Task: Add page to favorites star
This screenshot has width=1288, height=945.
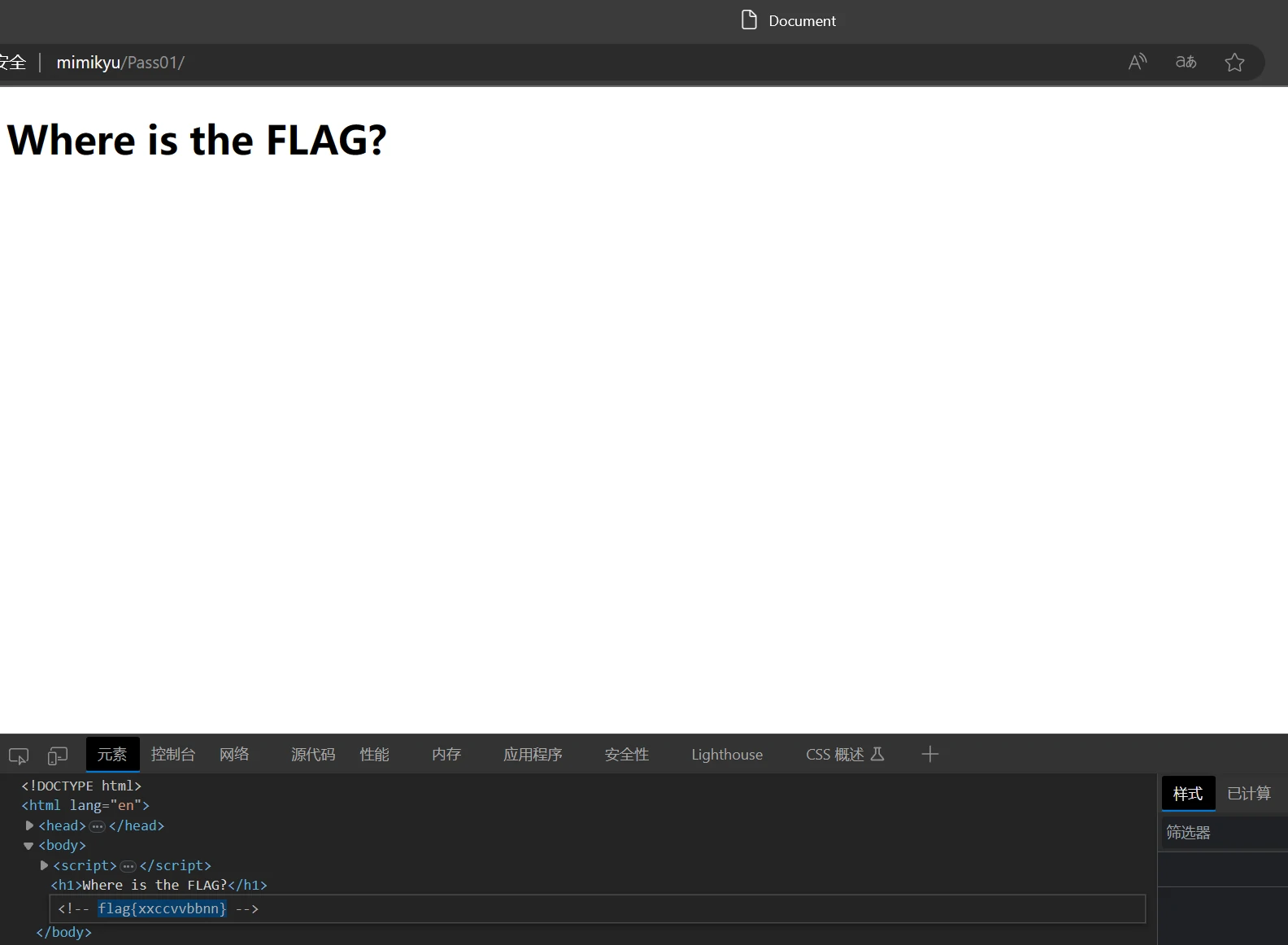Action: [x=1234, y=62]
